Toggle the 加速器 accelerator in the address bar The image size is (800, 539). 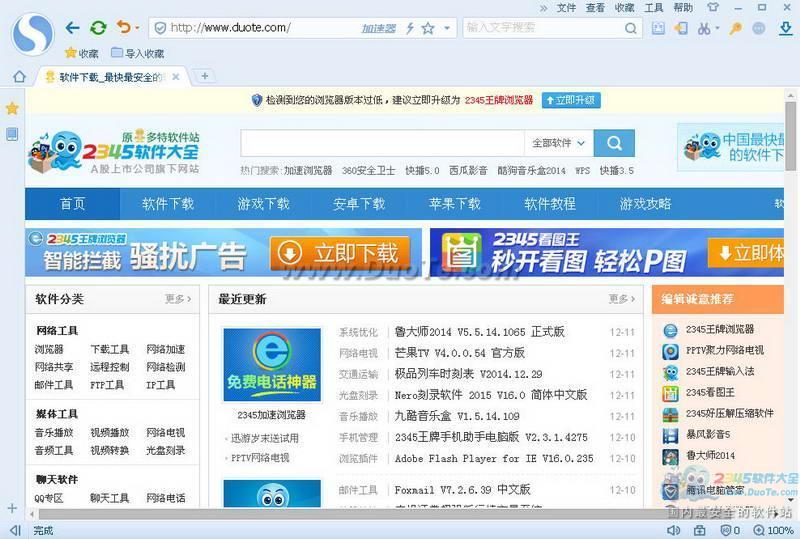(x=378, y=28)
